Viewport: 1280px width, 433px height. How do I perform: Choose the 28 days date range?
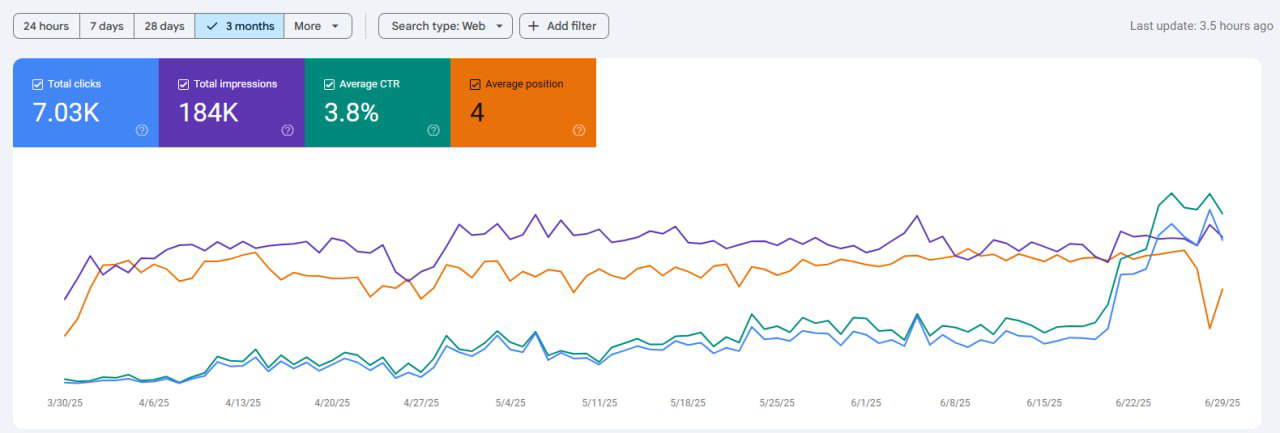point(164,26)
